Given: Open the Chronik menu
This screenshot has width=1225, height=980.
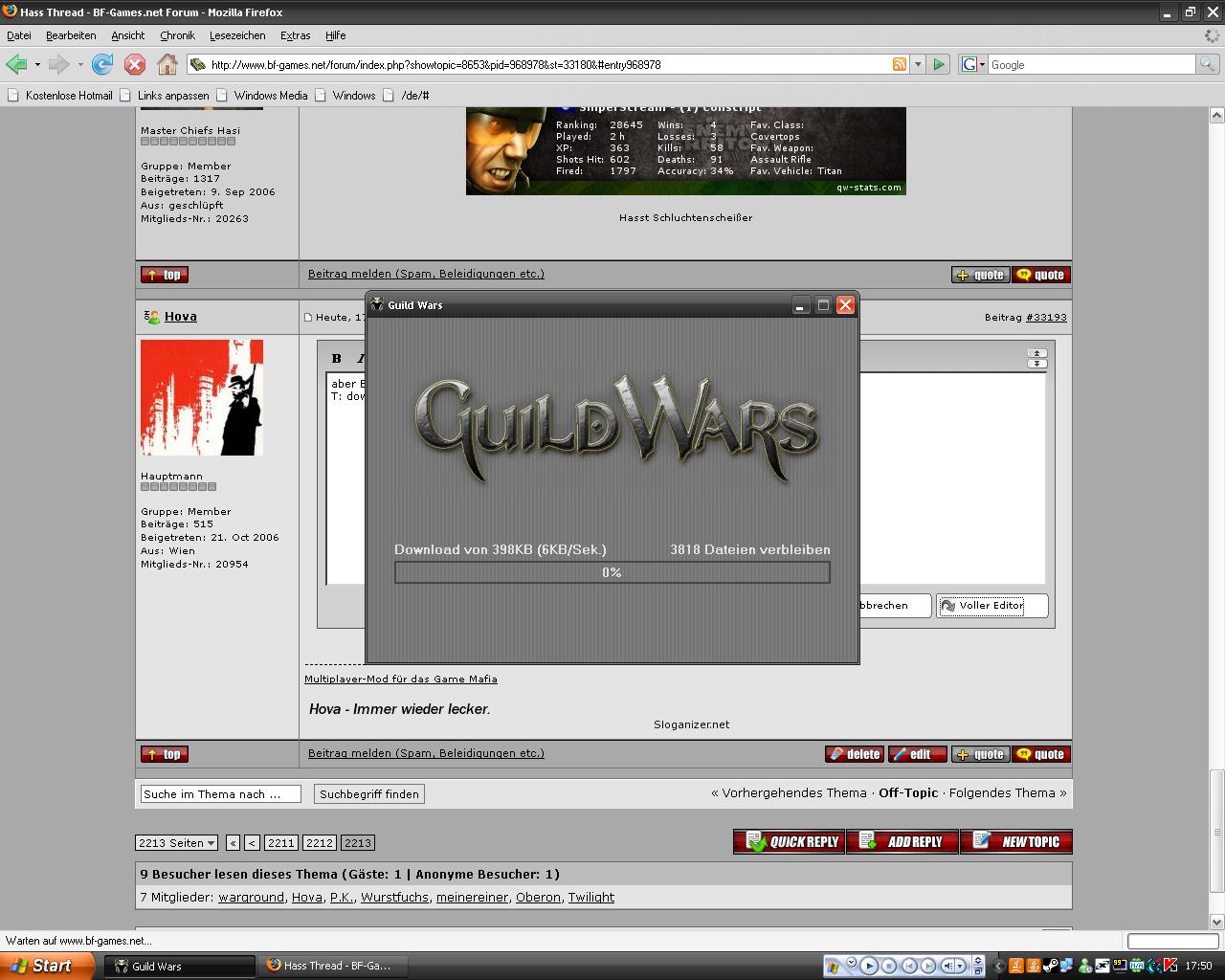Looking at the screenshot, I should coord(177,35).
